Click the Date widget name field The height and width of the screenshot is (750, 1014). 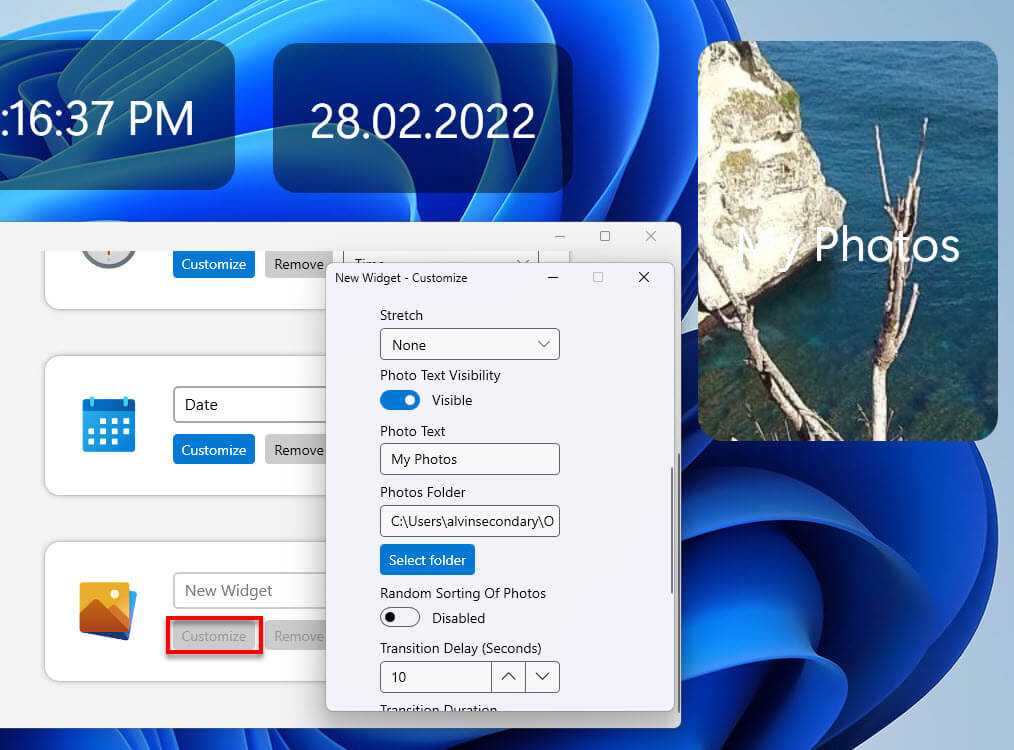coord(250,405)
